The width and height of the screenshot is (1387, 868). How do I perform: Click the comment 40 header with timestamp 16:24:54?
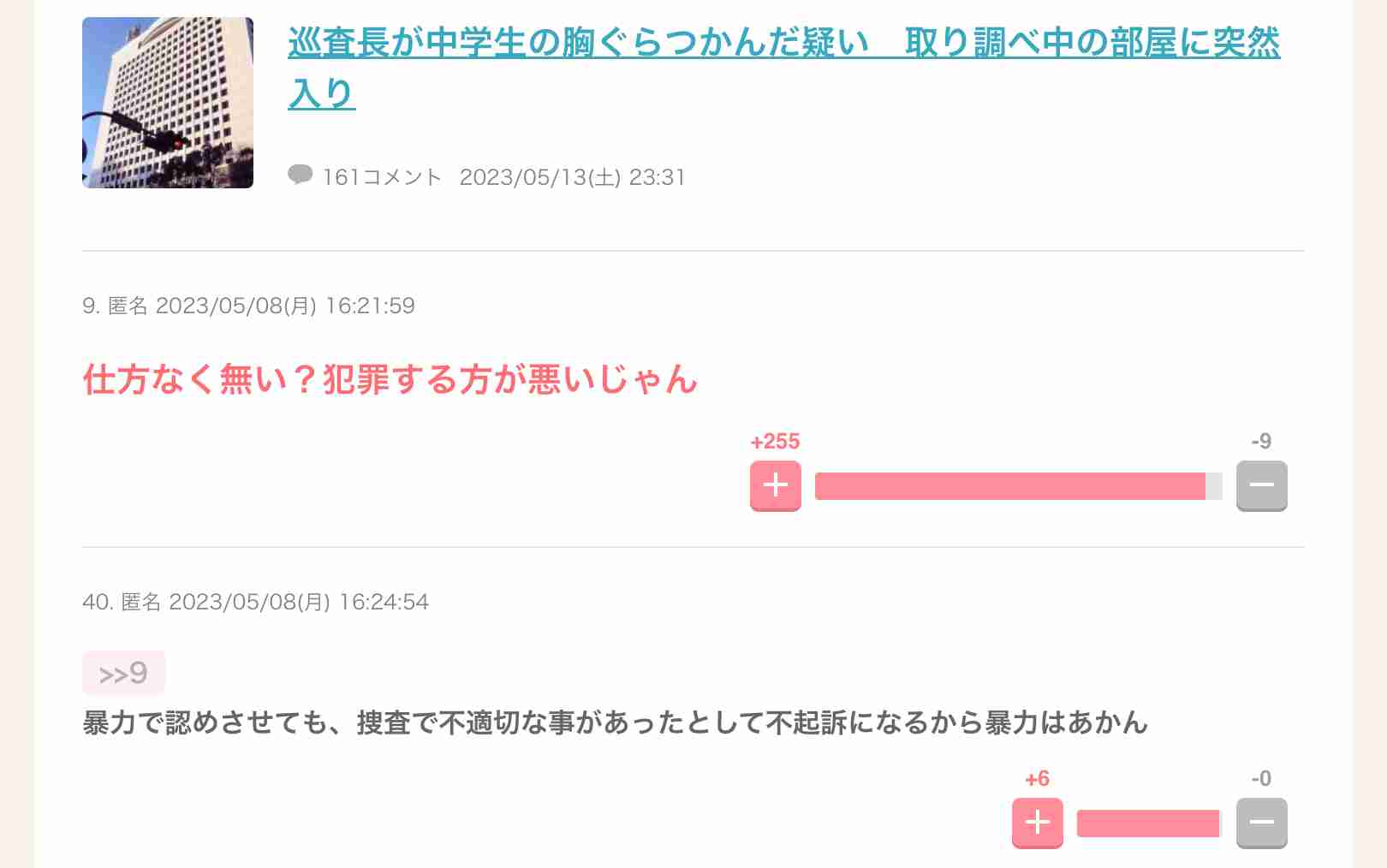[255, 602]
